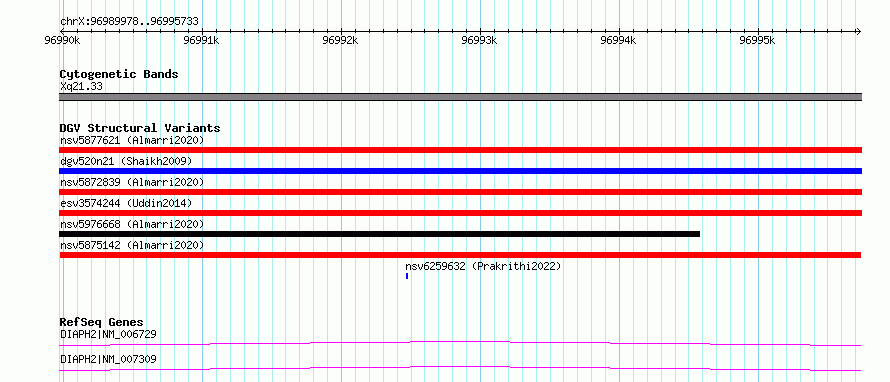Click the 96993k ruler tick label
Screen dimensions: 890x382
(x=480, y=40)
